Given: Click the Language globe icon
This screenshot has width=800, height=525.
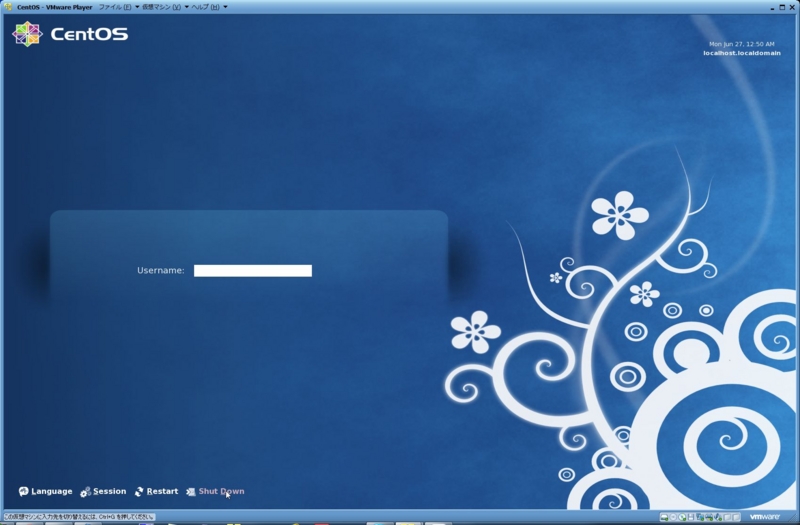Looking at the screenshot, I should (x=23, y=491).
